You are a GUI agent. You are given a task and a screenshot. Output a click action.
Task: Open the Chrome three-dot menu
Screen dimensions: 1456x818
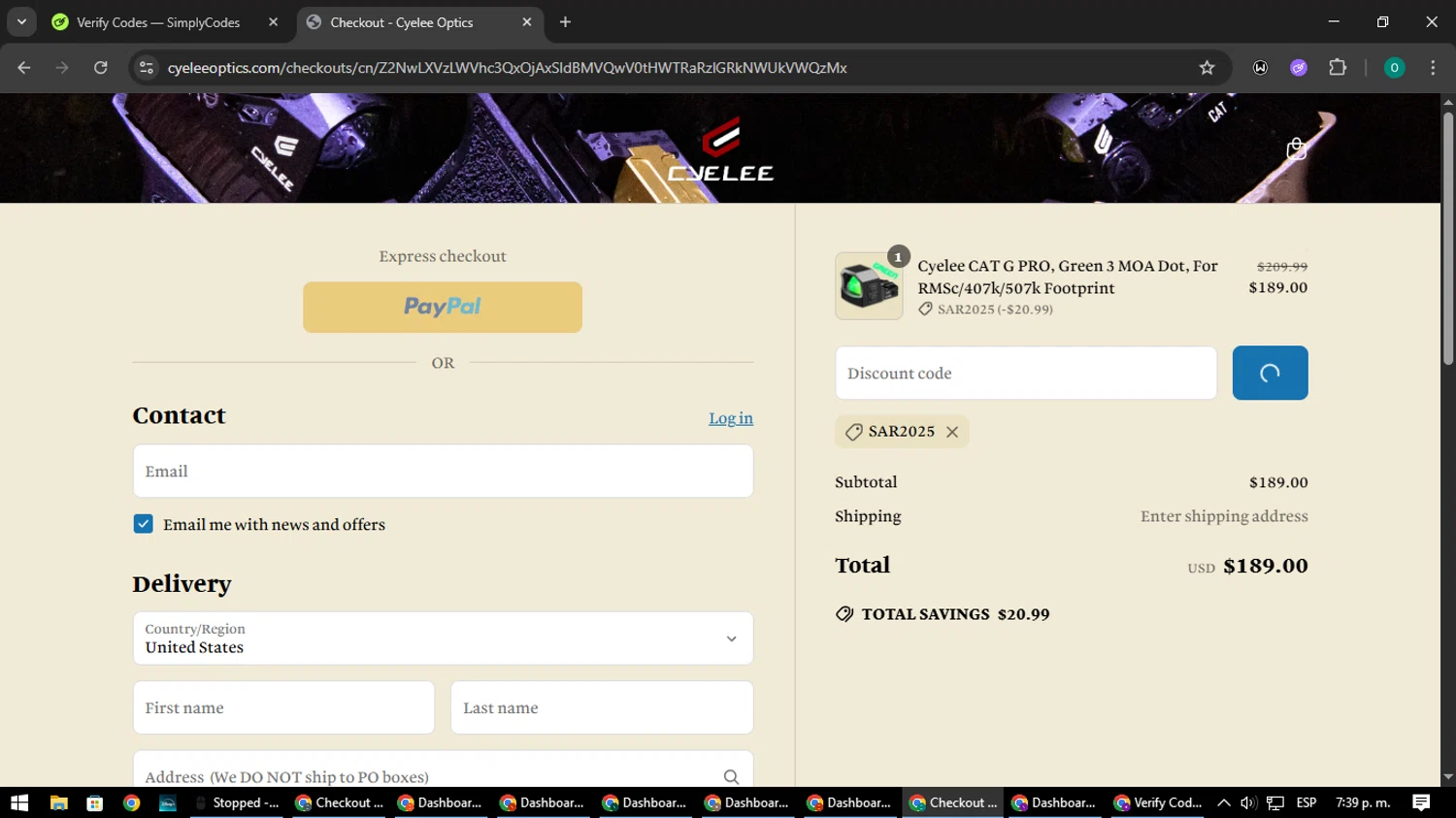tap(1433, 67)
